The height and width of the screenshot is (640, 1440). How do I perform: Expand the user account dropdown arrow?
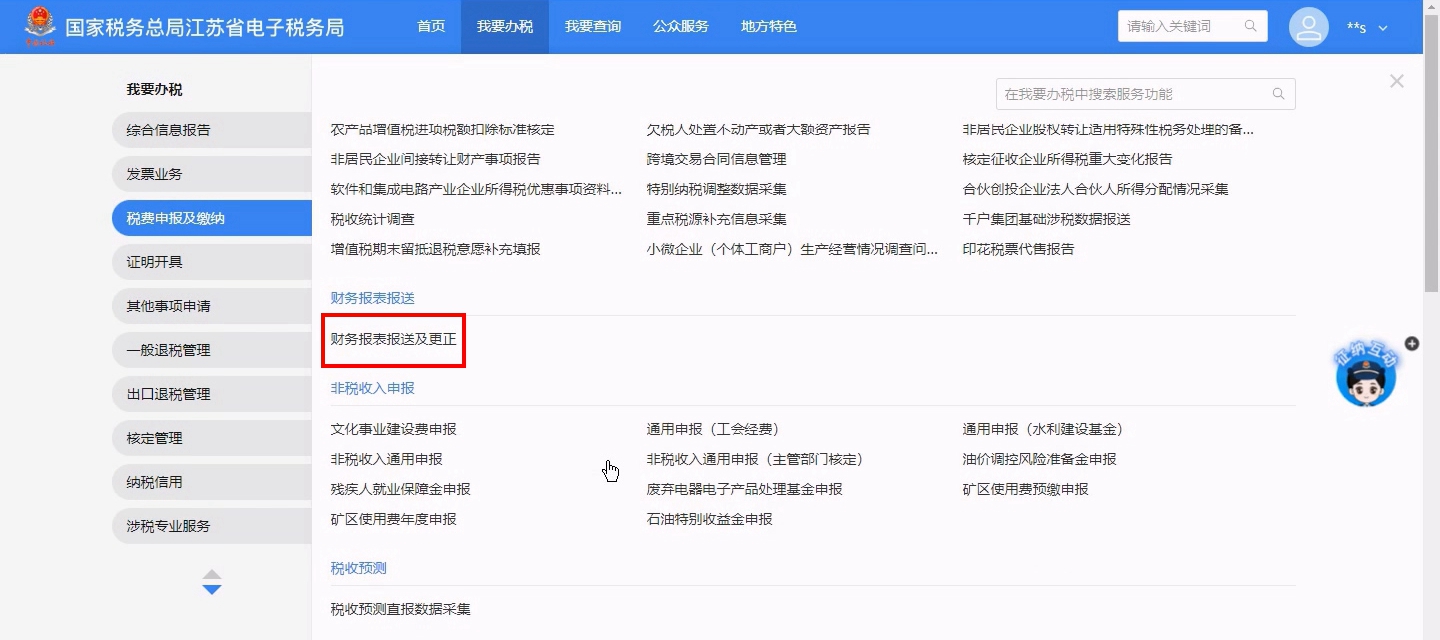[1384, 28]
